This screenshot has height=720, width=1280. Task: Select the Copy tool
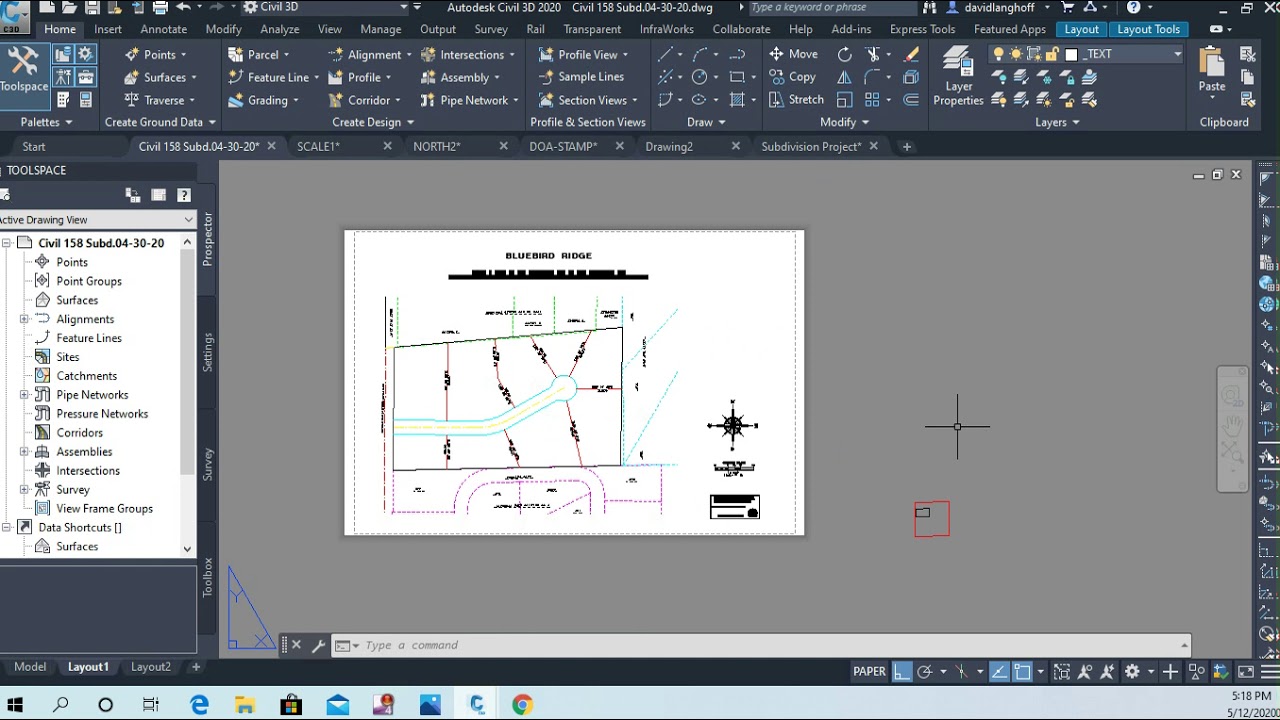(793, 77)
